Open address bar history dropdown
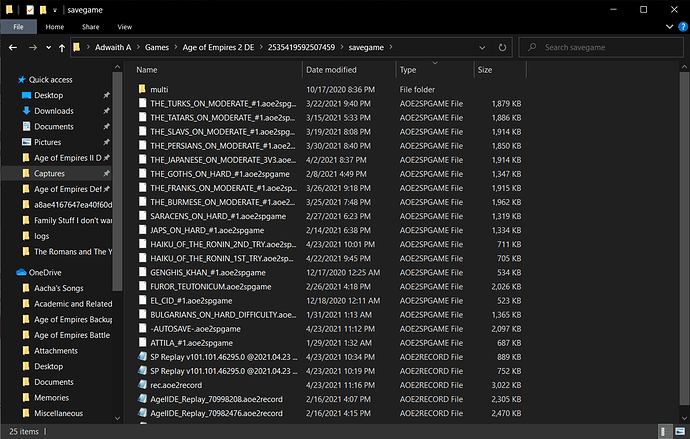 click(482, 48)
